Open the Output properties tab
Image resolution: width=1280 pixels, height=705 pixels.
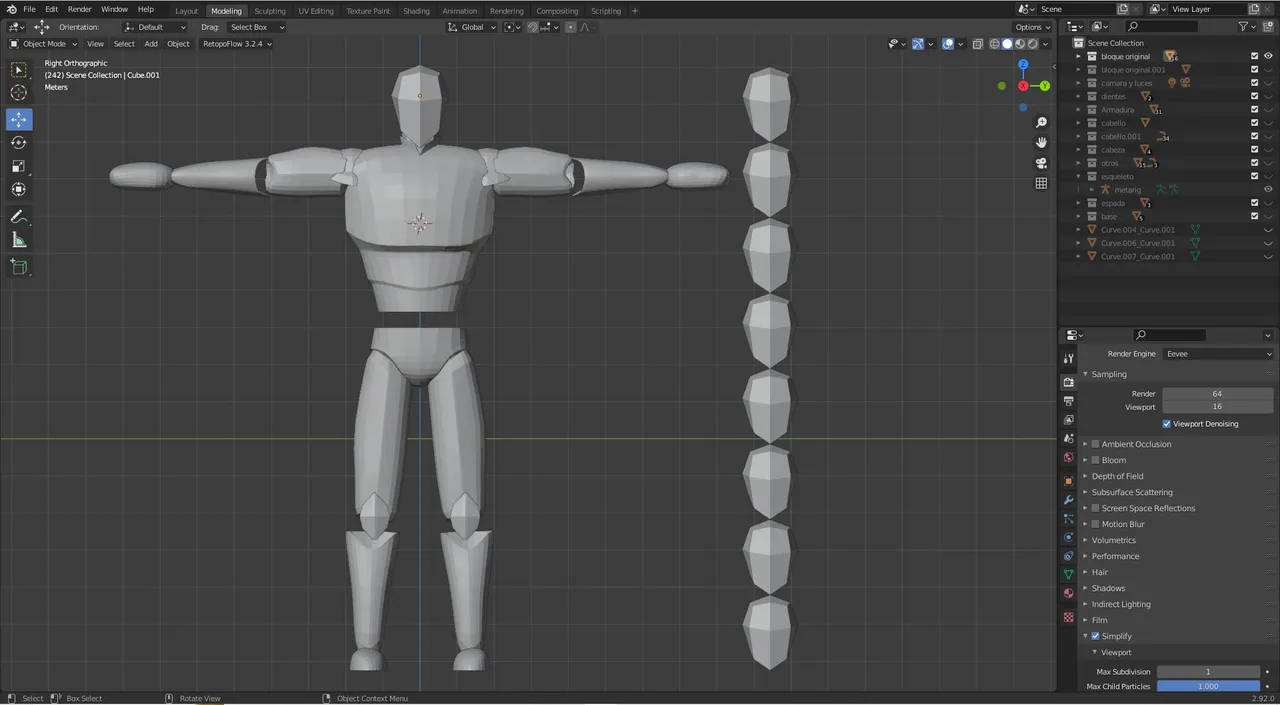[1069, 401]
